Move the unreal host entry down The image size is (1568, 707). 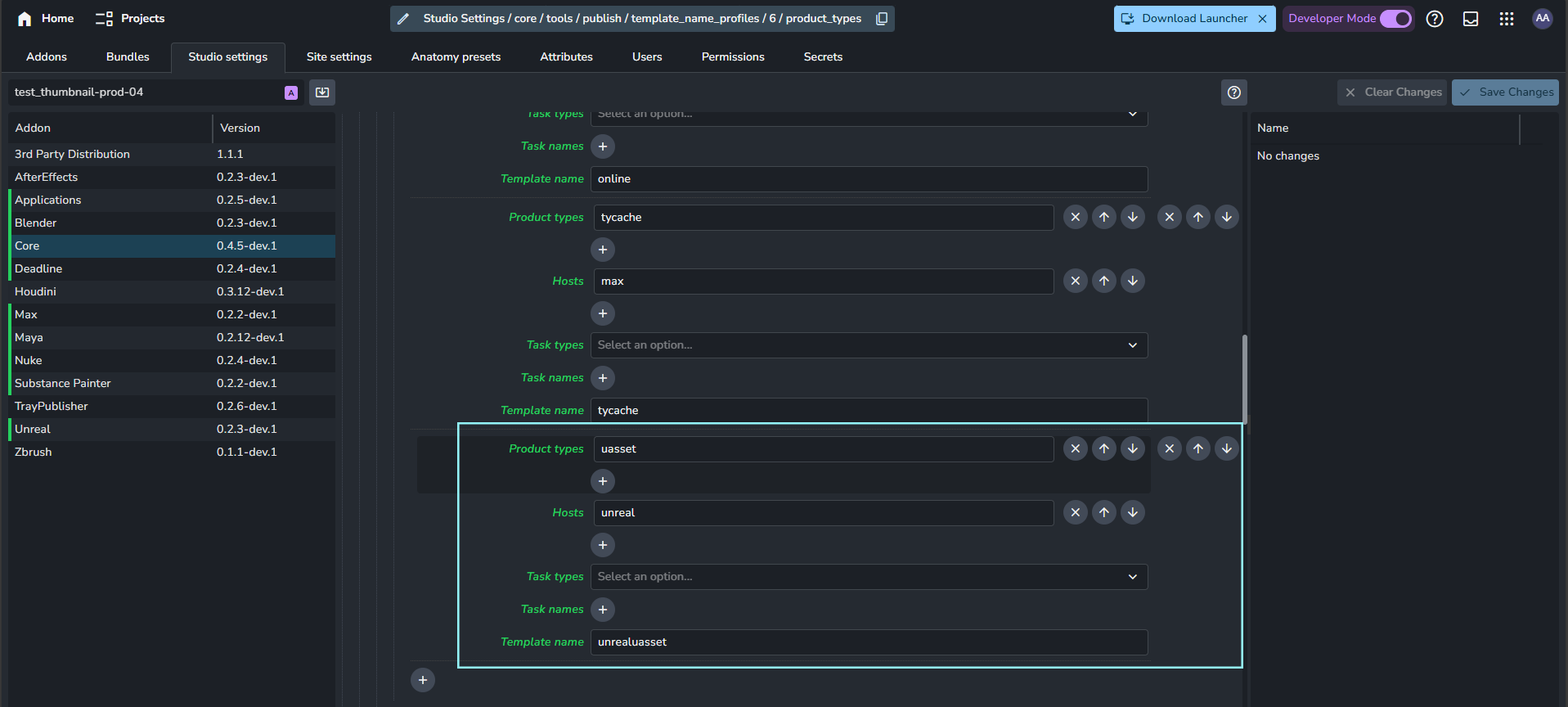point(1133,512)
